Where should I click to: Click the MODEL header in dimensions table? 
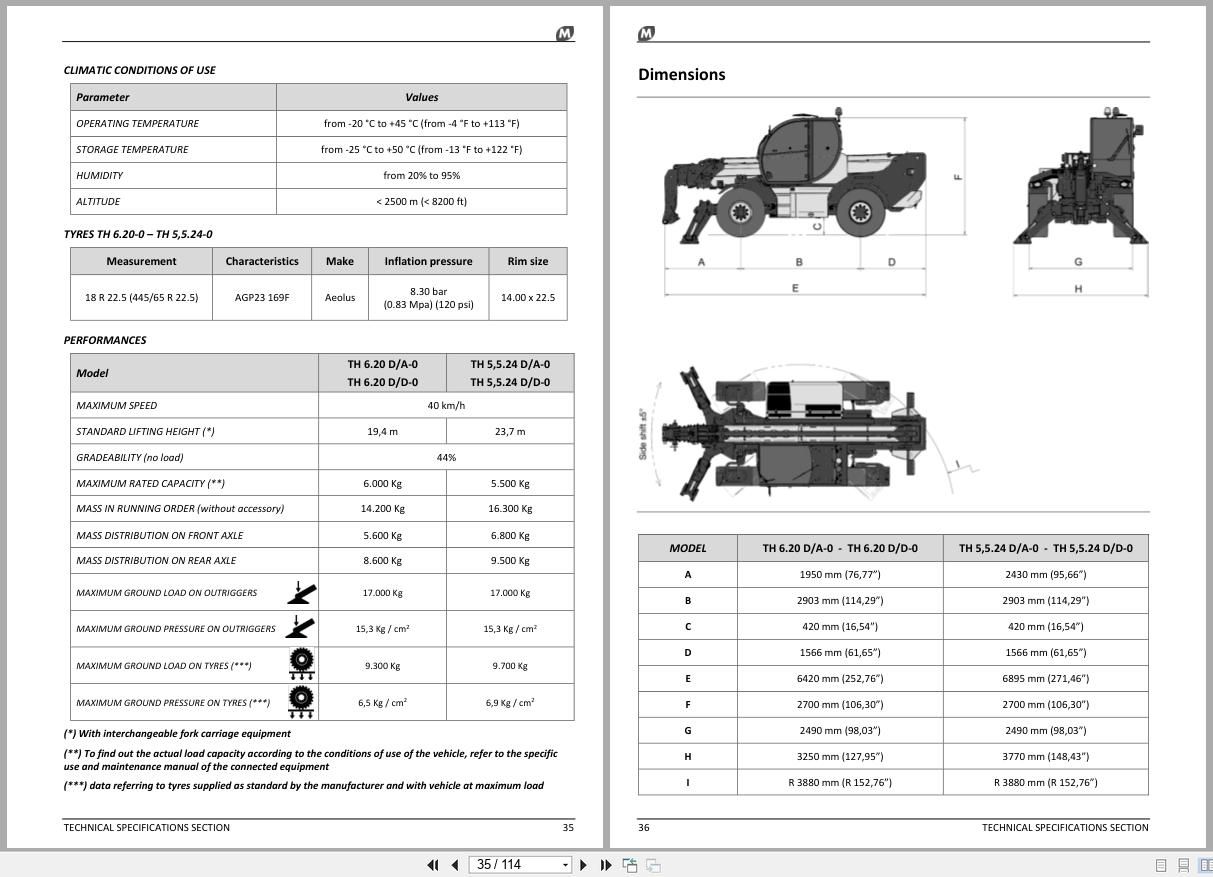[x=687, y=548]
